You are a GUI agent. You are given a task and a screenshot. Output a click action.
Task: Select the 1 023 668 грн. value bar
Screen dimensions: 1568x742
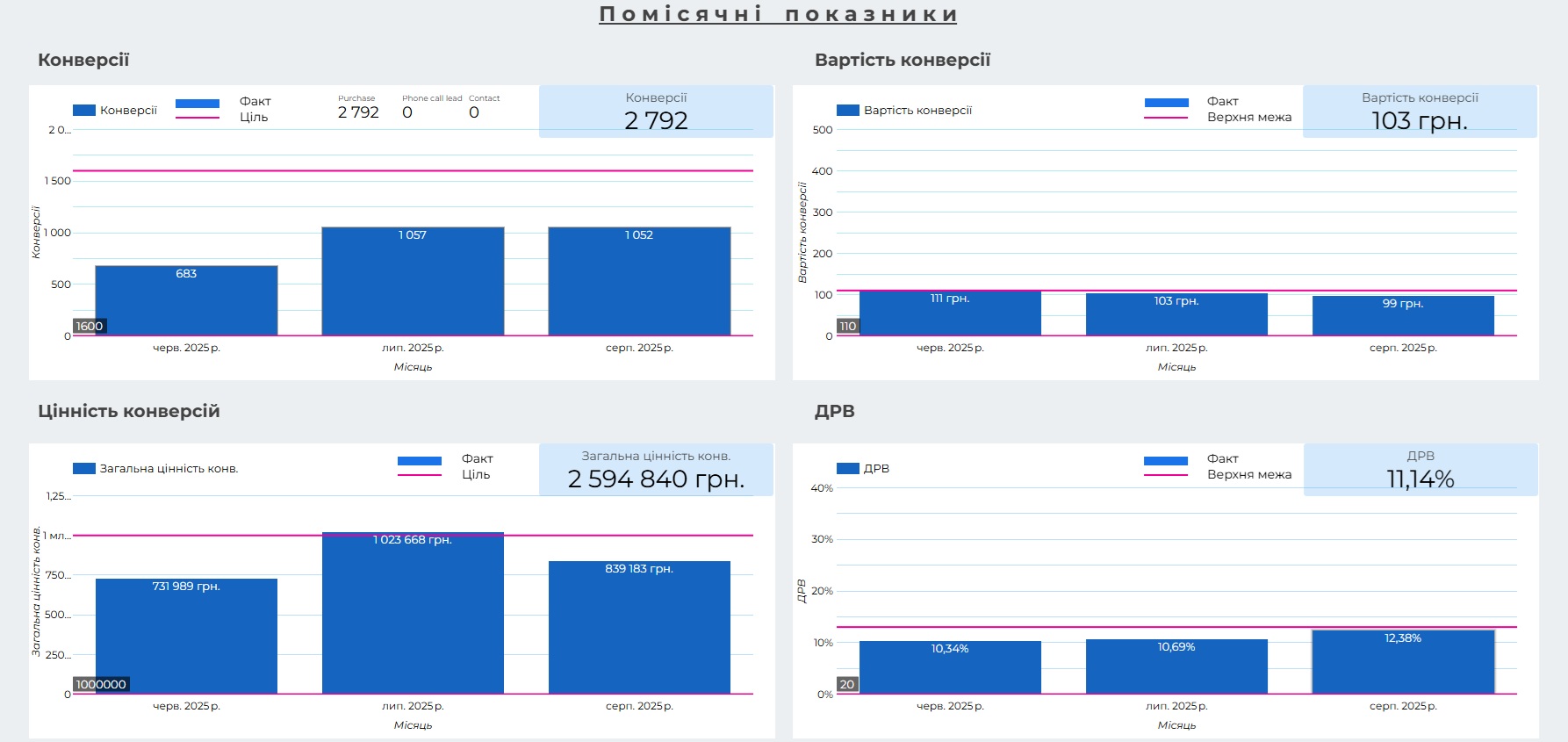413,615
